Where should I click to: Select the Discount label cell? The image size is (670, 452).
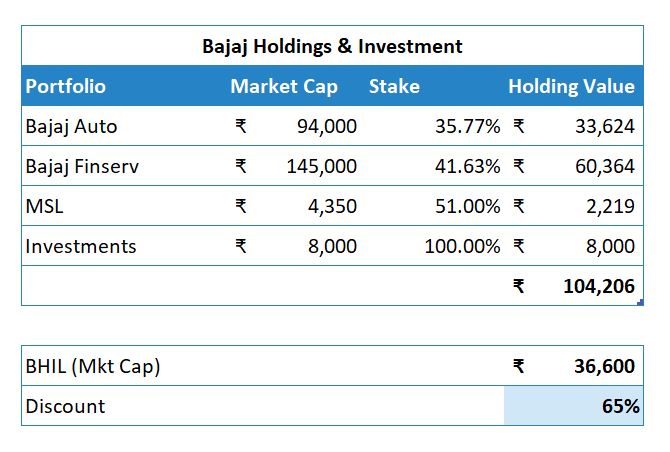coord(65,406)
